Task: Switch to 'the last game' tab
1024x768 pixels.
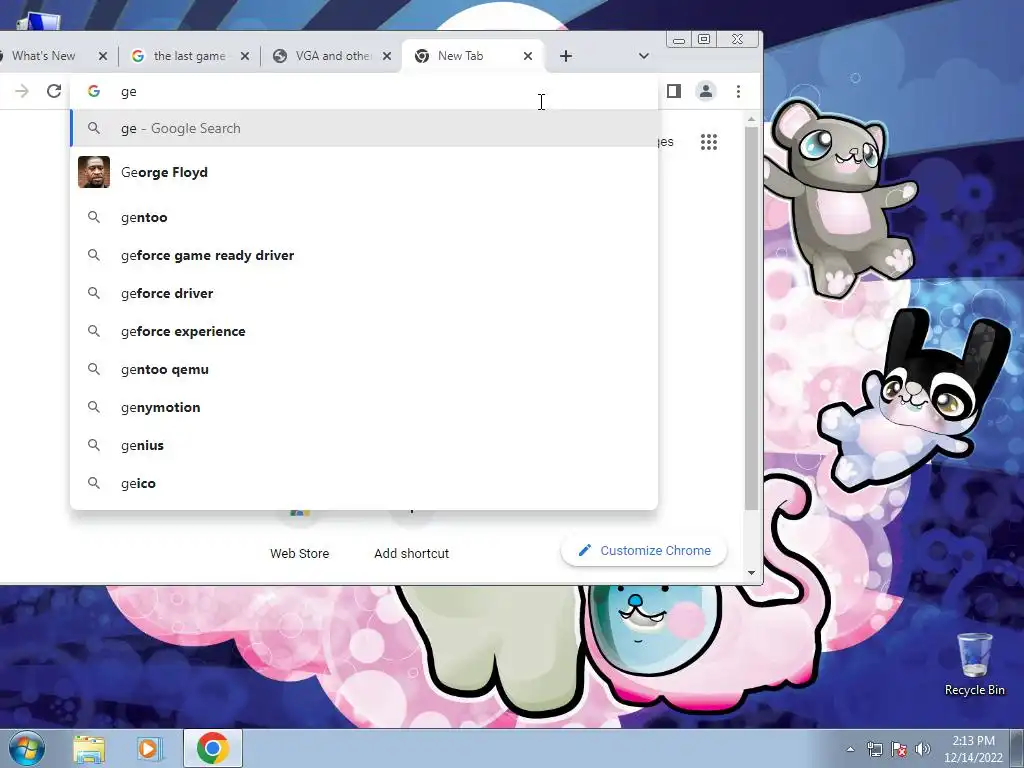Action: (x=189, y=56)
